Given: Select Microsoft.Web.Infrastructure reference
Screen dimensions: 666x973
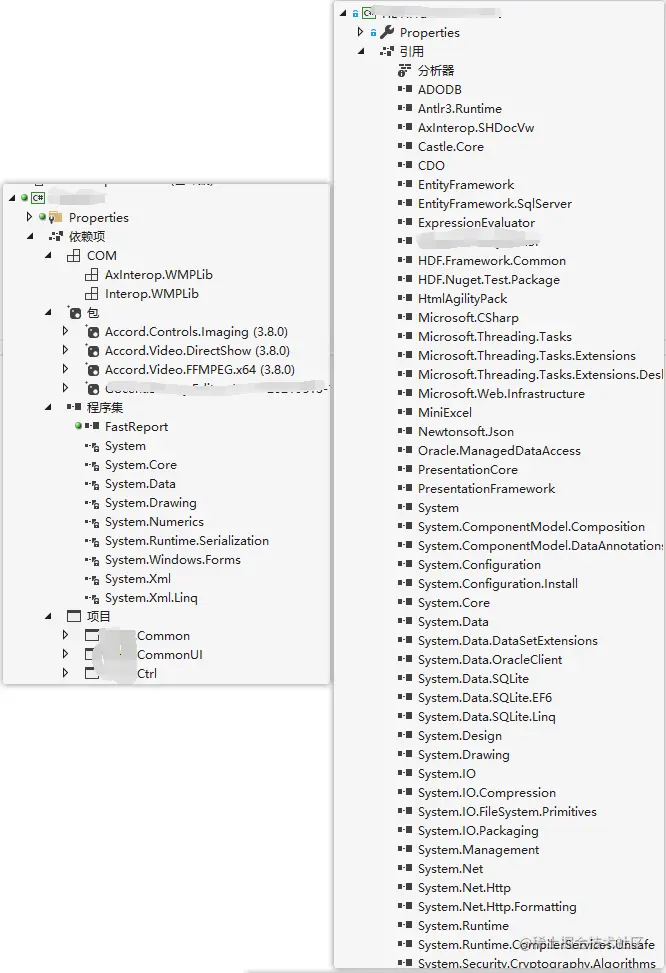Looking at the screenshot, I should (501, 393).
